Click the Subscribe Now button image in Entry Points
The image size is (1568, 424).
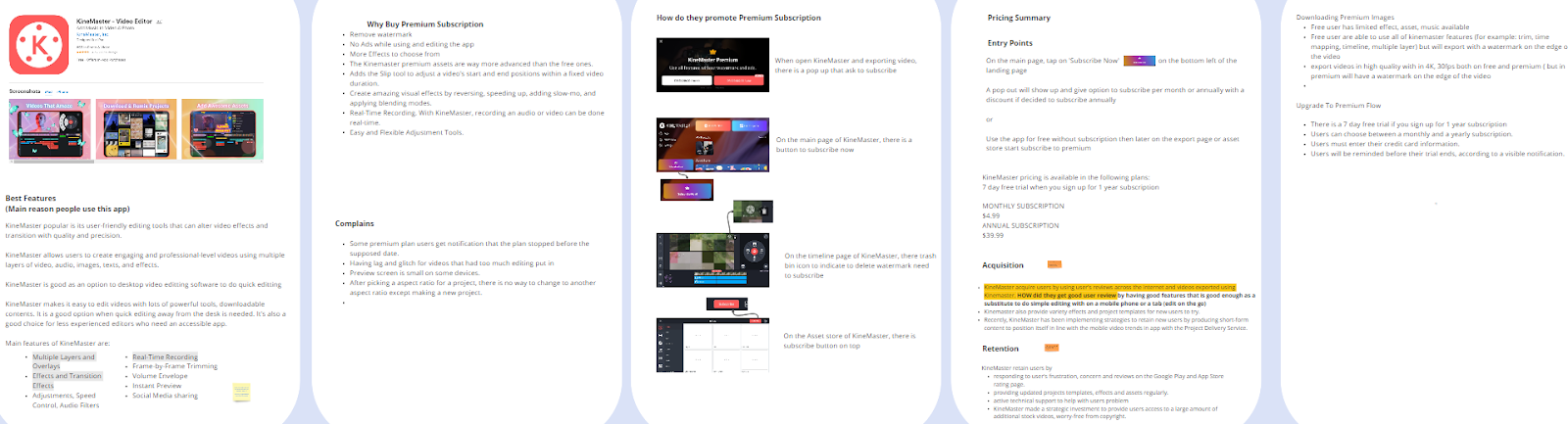[x=1139, y=61]
